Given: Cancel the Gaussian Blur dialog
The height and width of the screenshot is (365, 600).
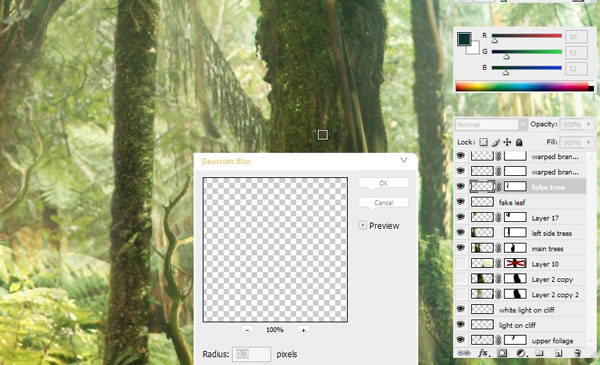Looking at the screenshot, I should coord(383,202).
